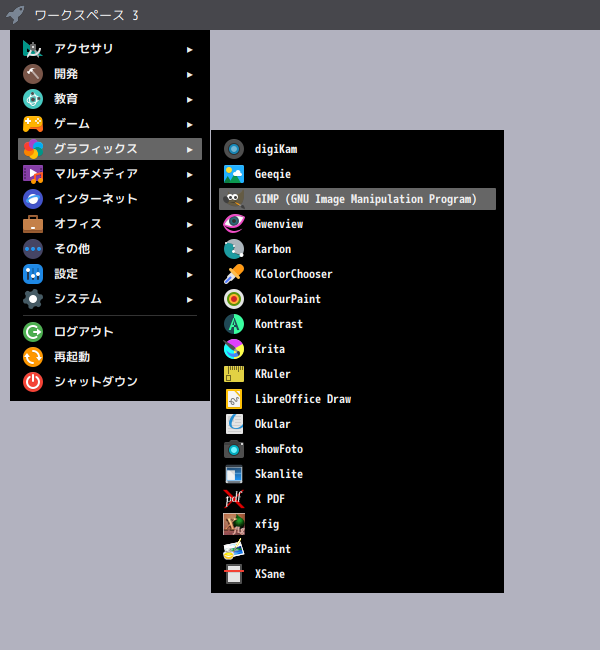Viewport: 600px width, 650px height.
Task: Open the KolourPaint menu entry
Action: 357,299
